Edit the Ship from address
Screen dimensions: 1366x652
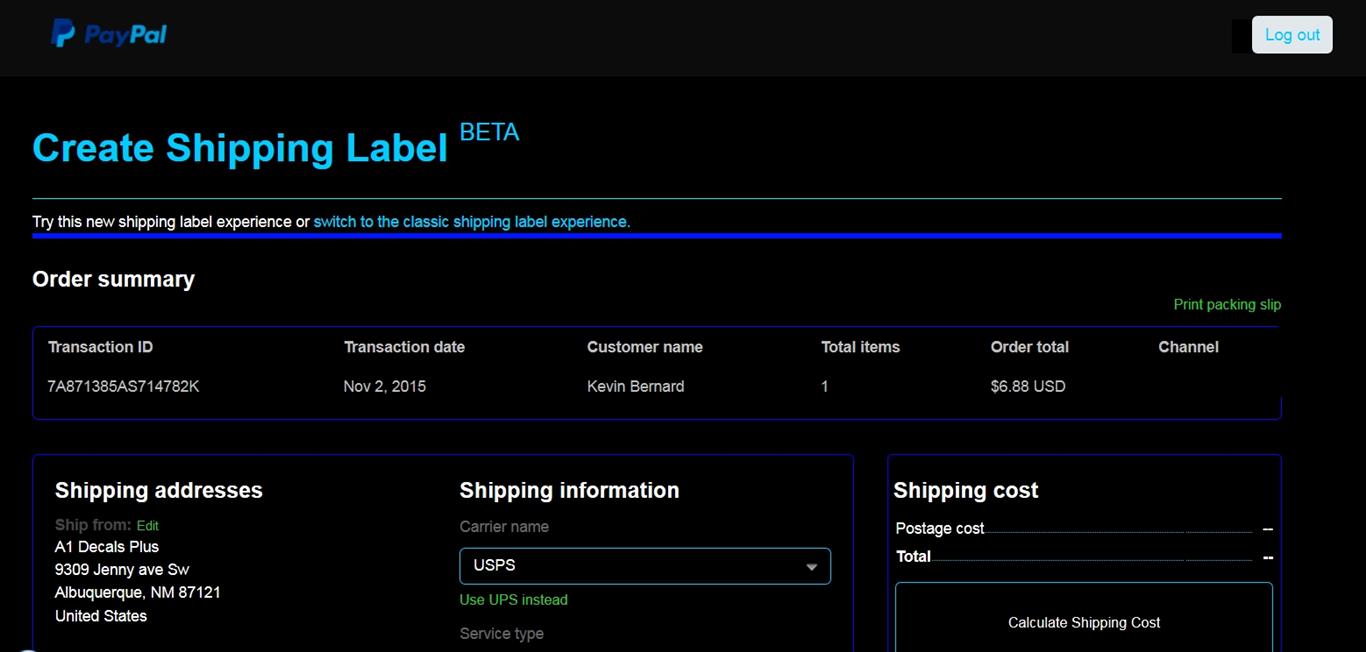coord(147,525)
